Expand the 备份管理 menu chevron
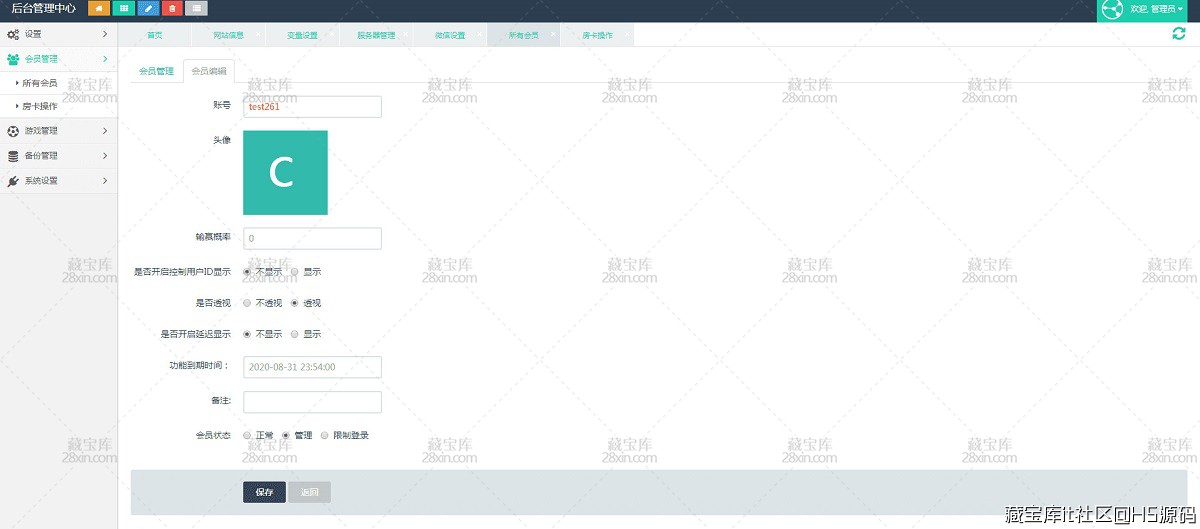This screenshot has height=529, width=1200. click(x=105, y=156)
